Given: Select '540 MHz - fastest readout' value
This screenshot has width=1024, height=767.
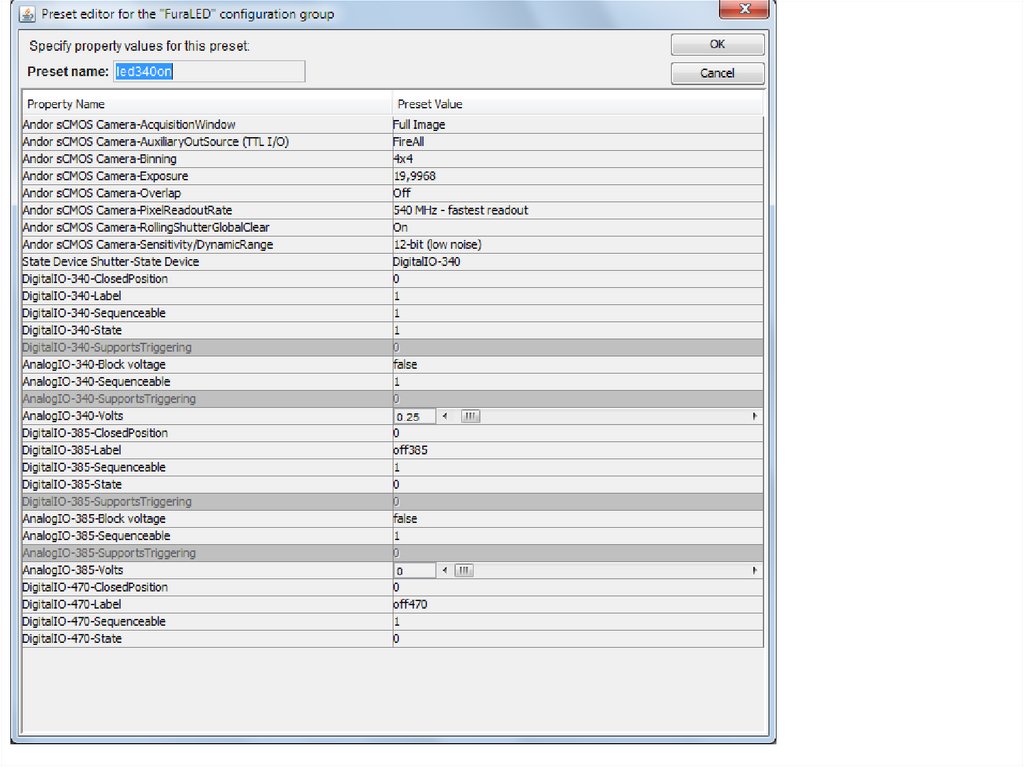Looking at the screenshot, I should click(460, 210).
